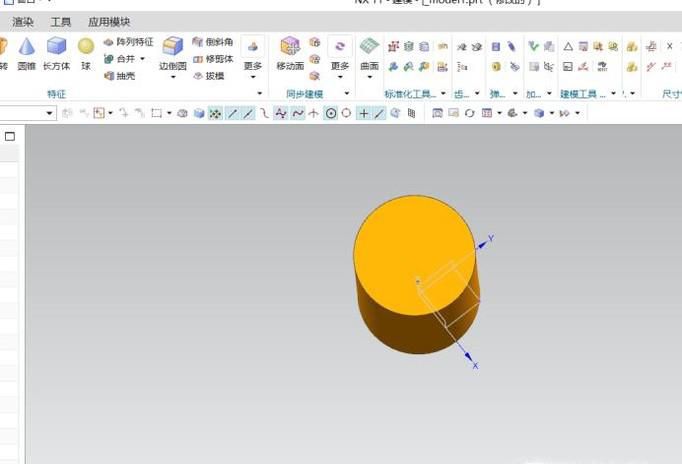
Task: Select the Cone (圆锥) feature tool
Action: (x=26, y=52)
